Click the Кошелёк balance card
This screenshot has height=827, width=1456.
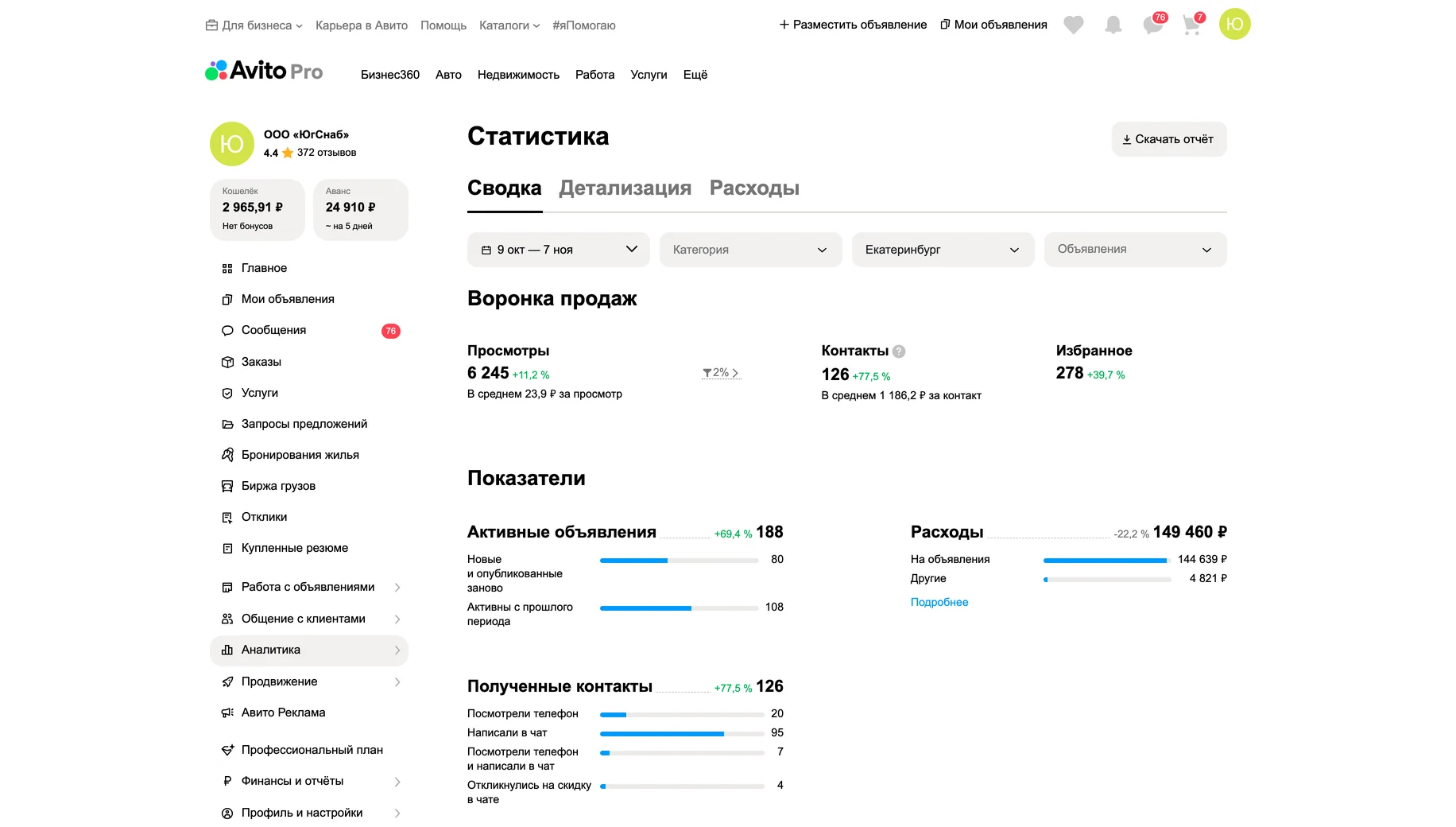point(258,209)
